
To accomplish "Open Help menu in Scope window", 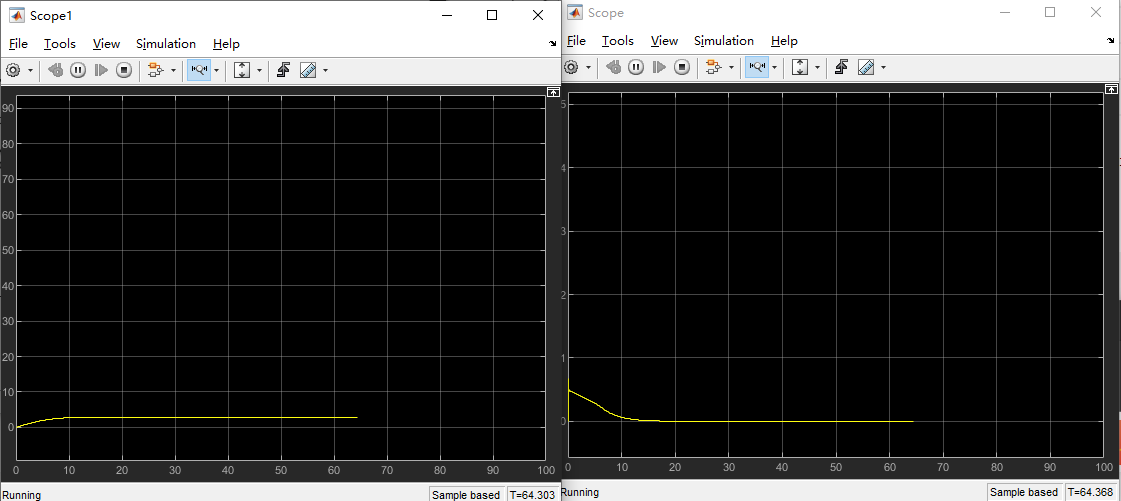I will click(x=784, y=41).
